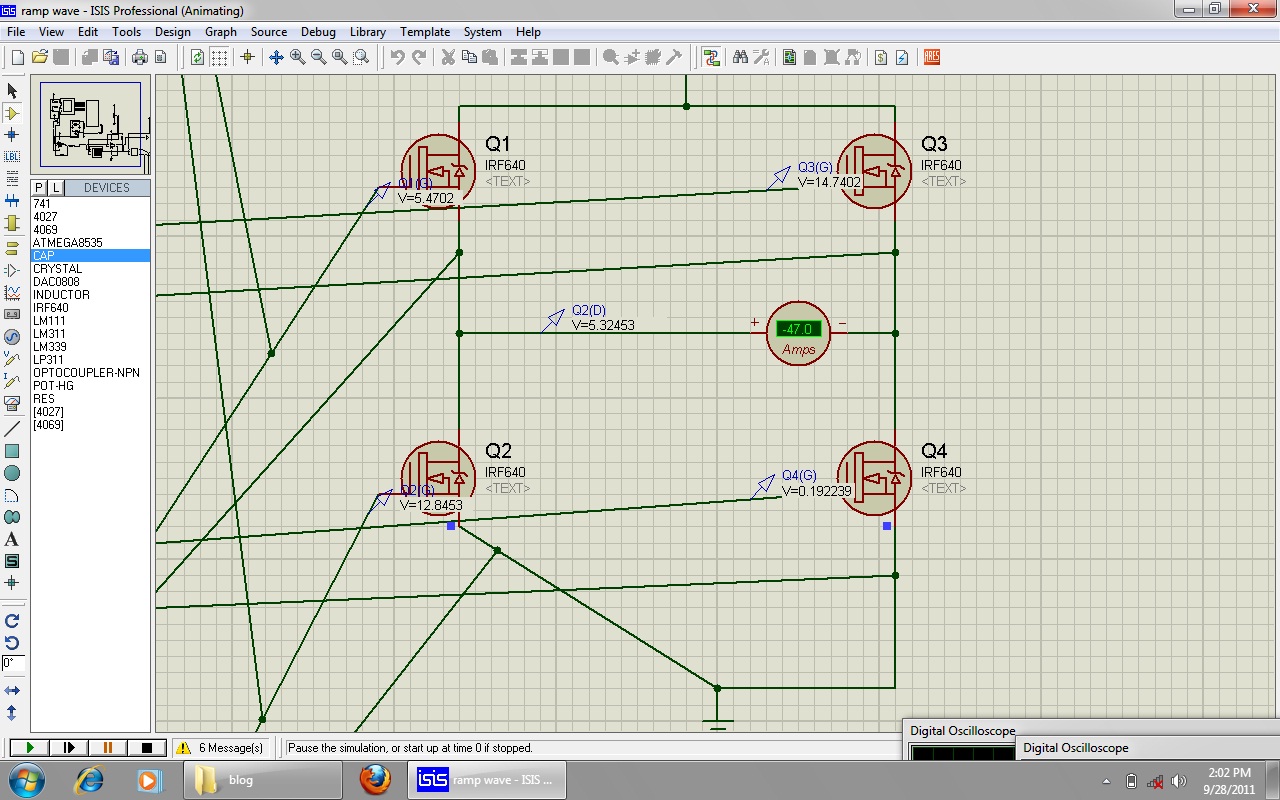Toggle the grid display

click(218, 57)
